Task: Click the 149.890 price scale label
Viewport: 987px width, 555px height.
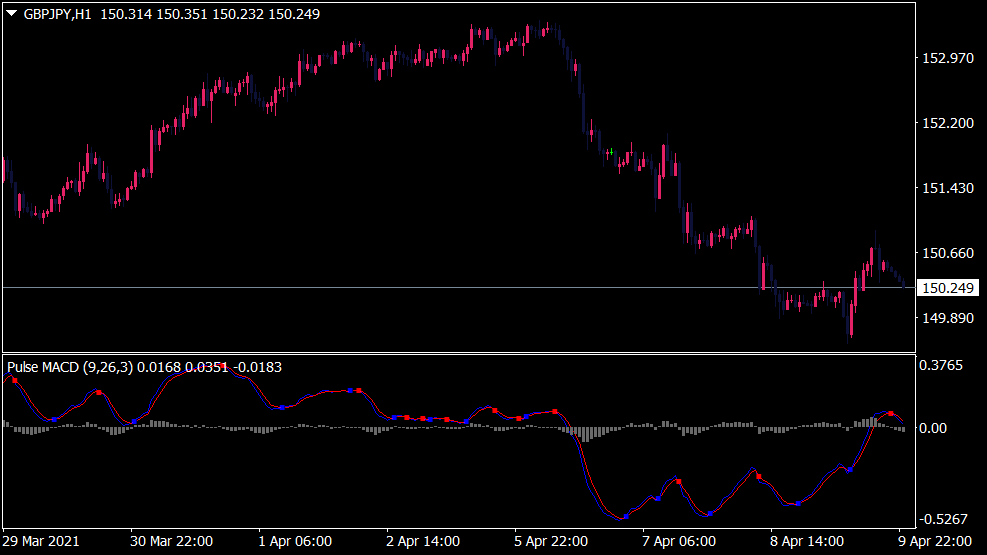Action: [946, 318]
